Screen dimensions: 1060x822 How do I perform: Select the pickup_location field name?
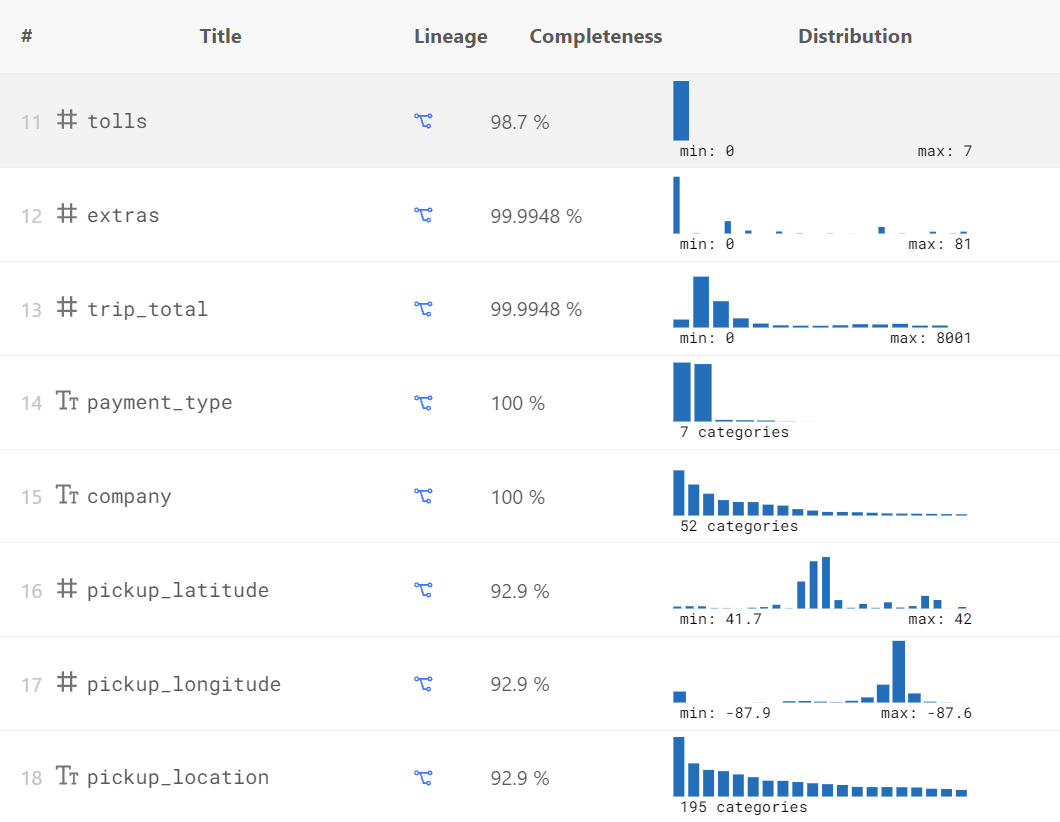[x=178, y=777]
